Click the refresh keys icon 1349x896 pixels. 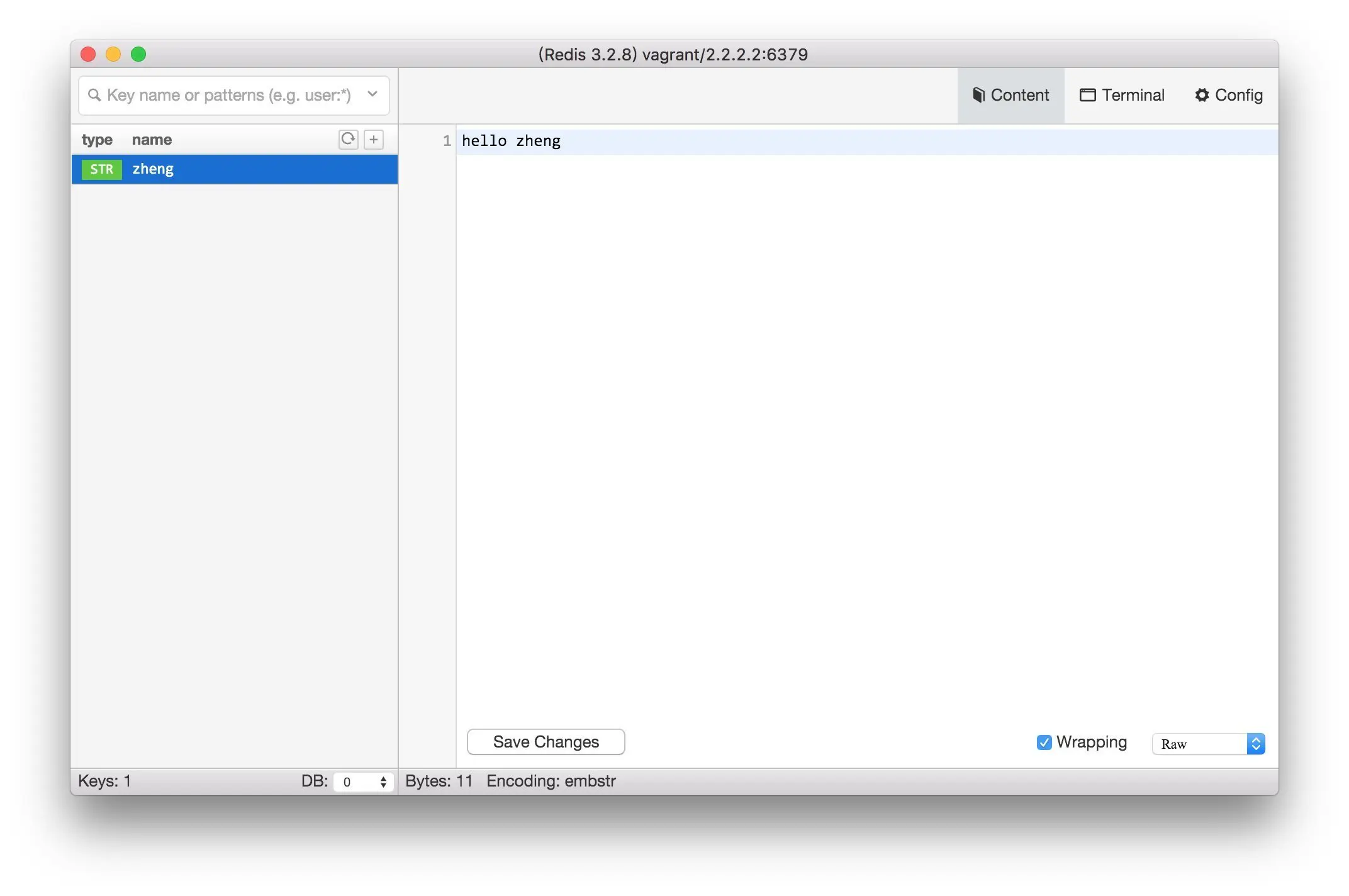[x=348, y=139]
